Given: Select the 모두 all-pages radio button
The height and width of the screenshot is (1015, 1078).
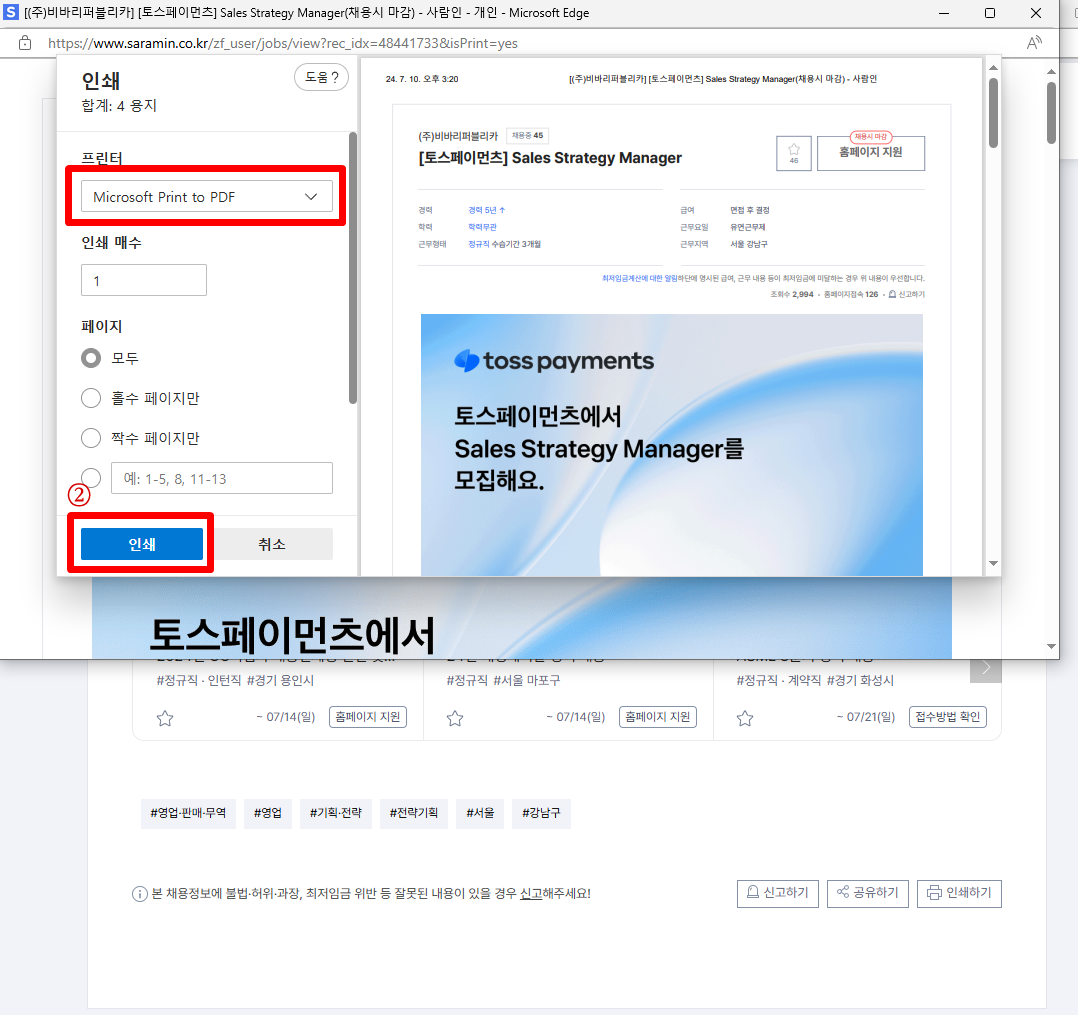Looking at the screenshot, I should pos(91,358).
